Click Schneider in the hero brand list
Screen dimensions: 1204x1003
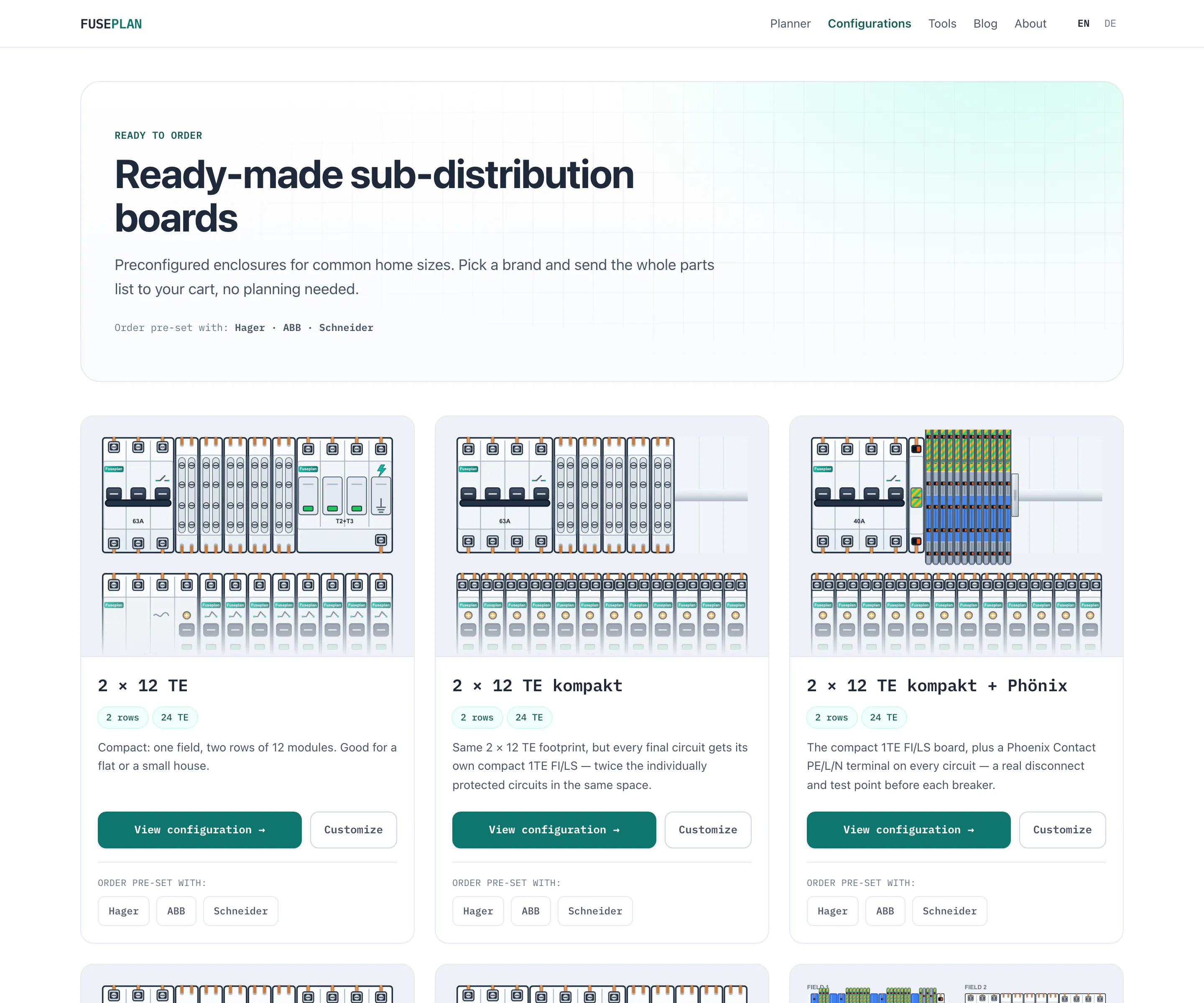pos(346,327)
